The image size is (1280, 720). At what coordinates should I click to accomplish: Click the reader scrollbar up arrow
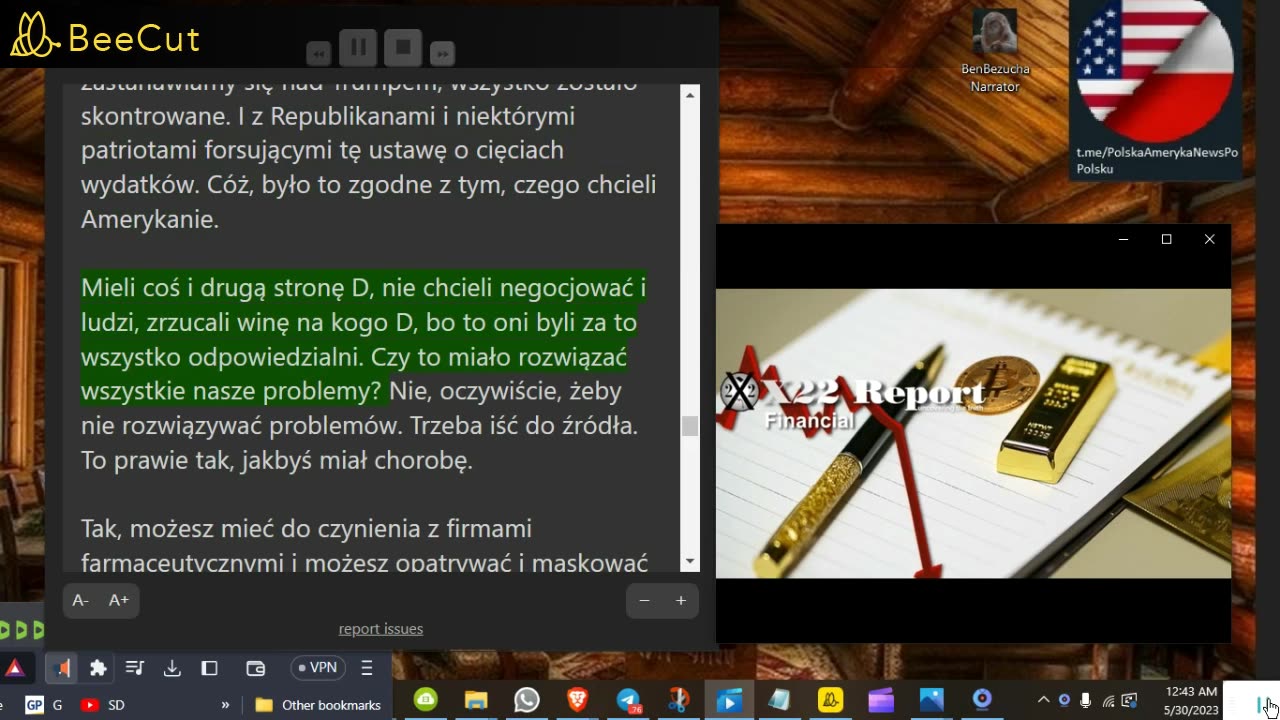tap(689, 94)
